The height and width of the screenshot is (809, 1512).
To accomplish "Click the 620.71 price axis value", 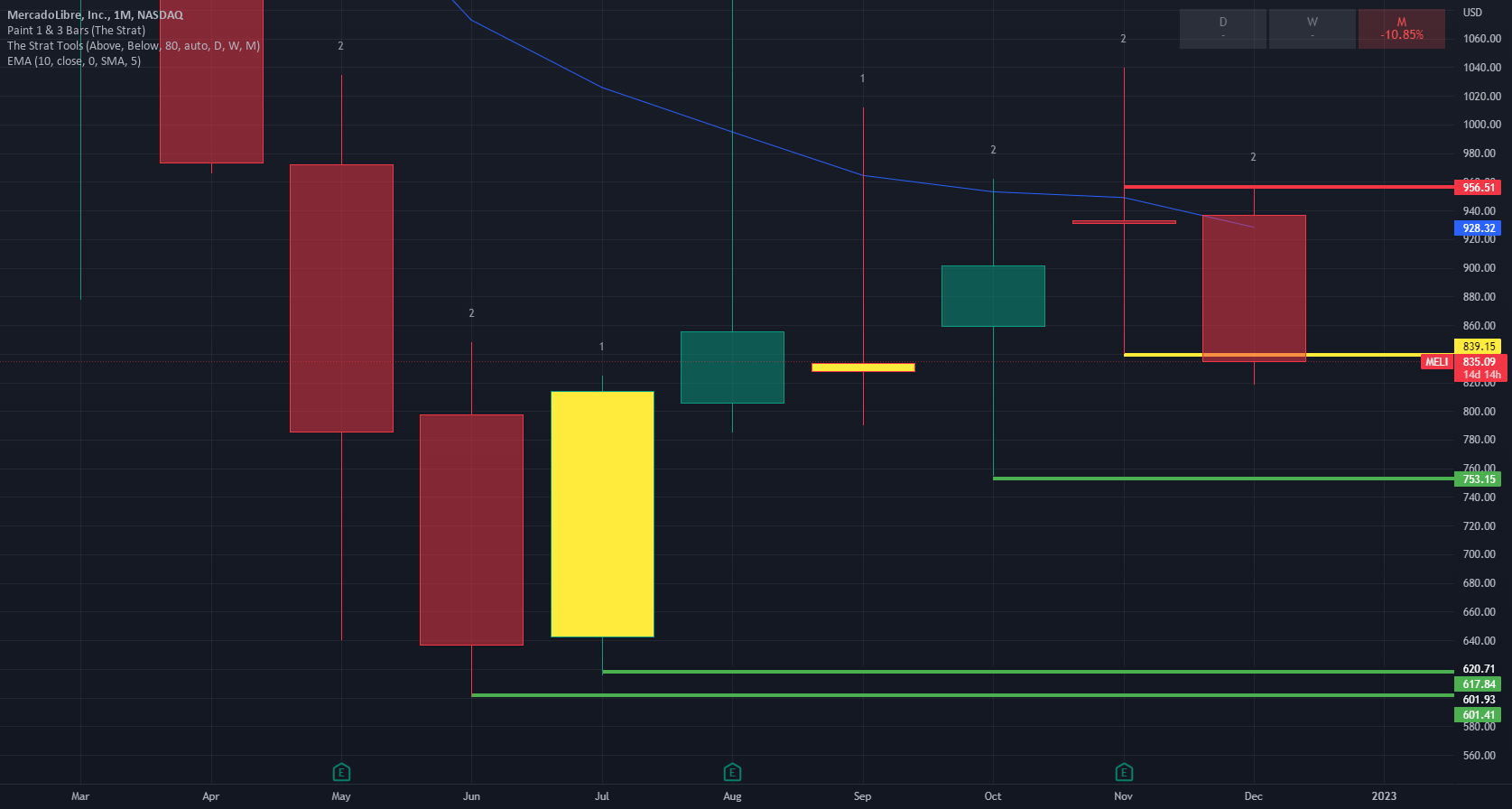I will point(1479,670).
